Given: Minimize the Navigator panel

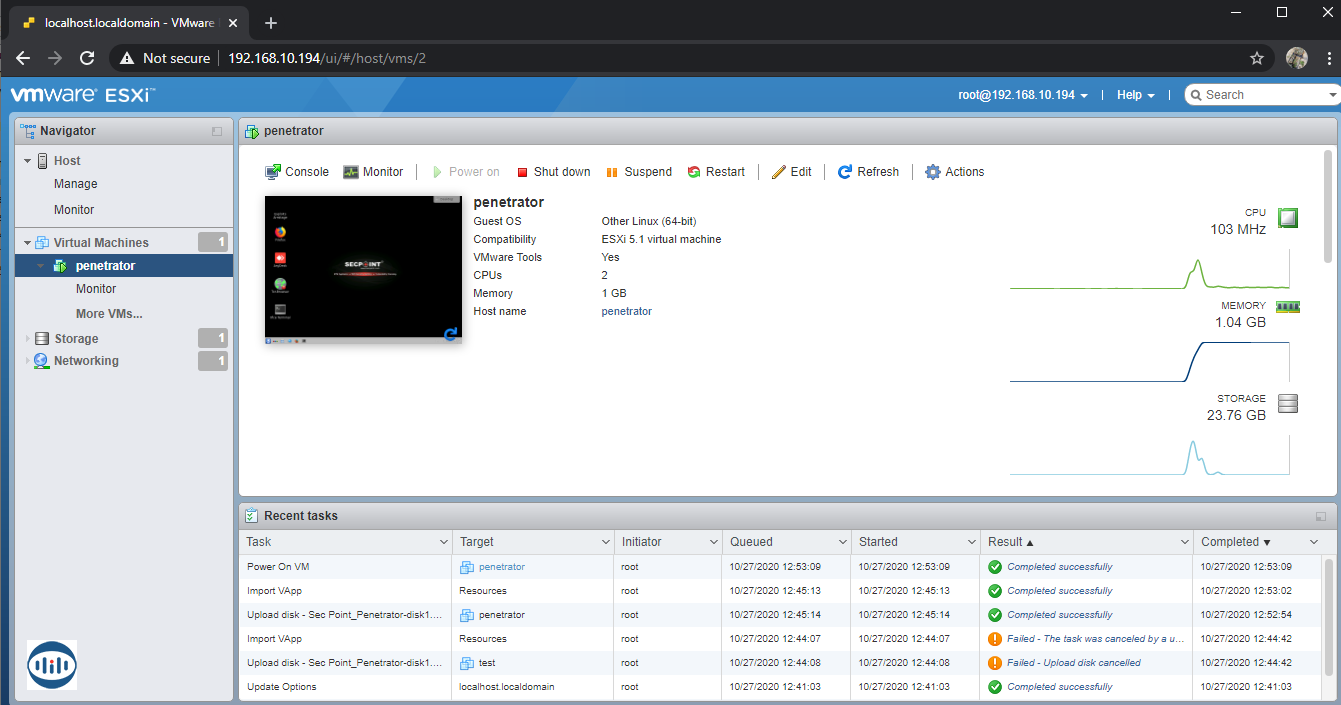Looking at the screenshot, I should [217, 131].
